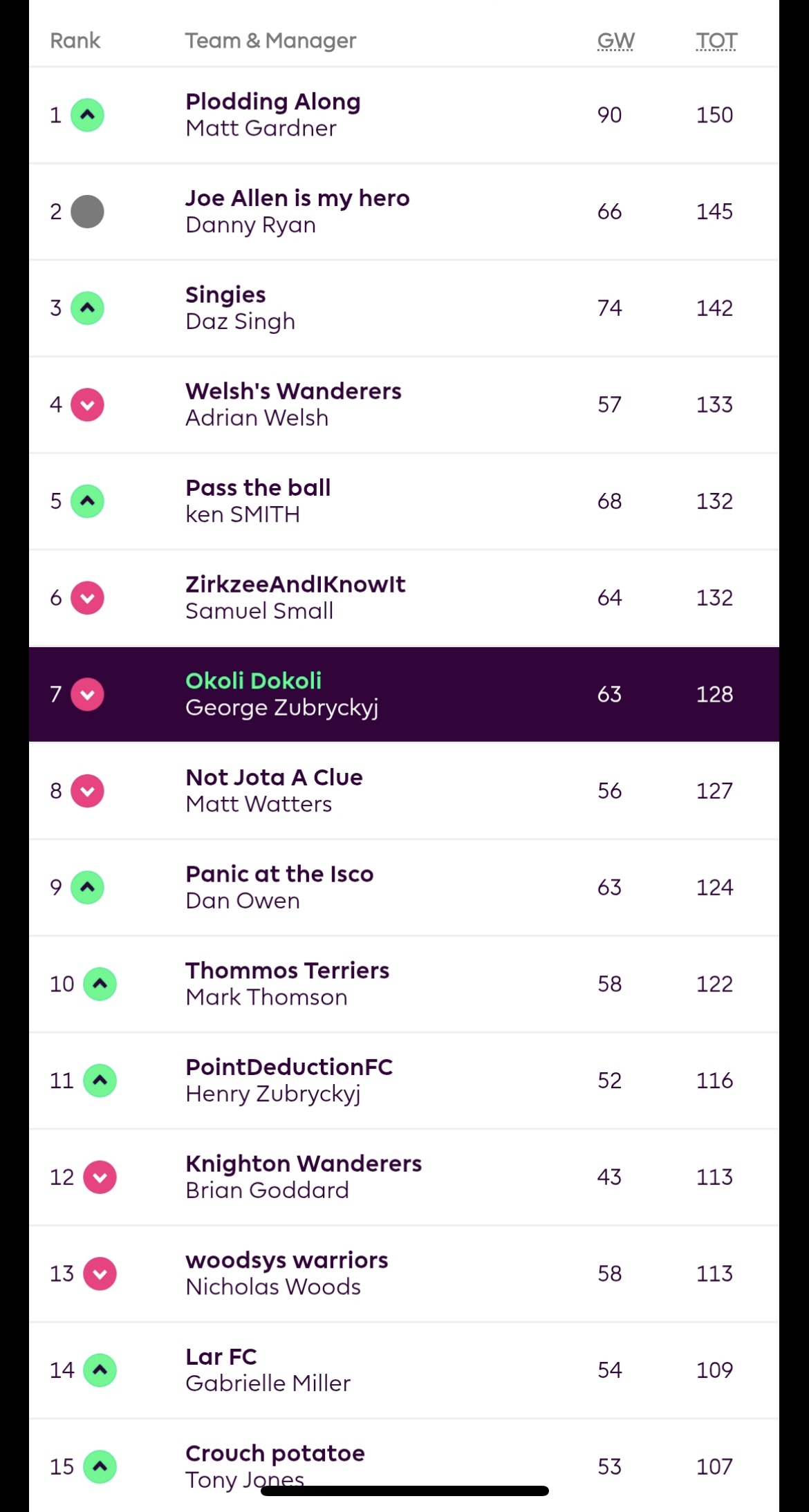Tap red down arrow for Knighton Wanderers
This screenshot has width=809, height=1512.
pos(100,1177)
